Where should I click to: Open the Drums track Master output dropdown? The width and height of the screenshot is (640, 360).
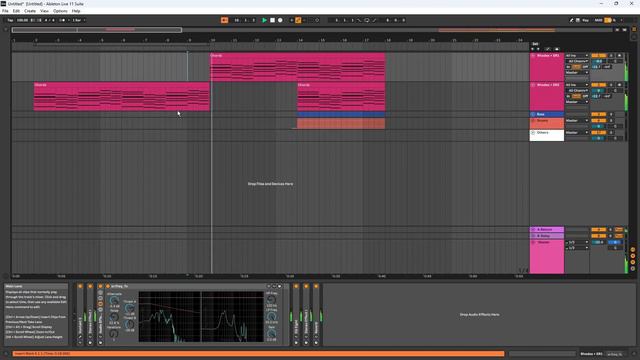[x=577, y=121]
